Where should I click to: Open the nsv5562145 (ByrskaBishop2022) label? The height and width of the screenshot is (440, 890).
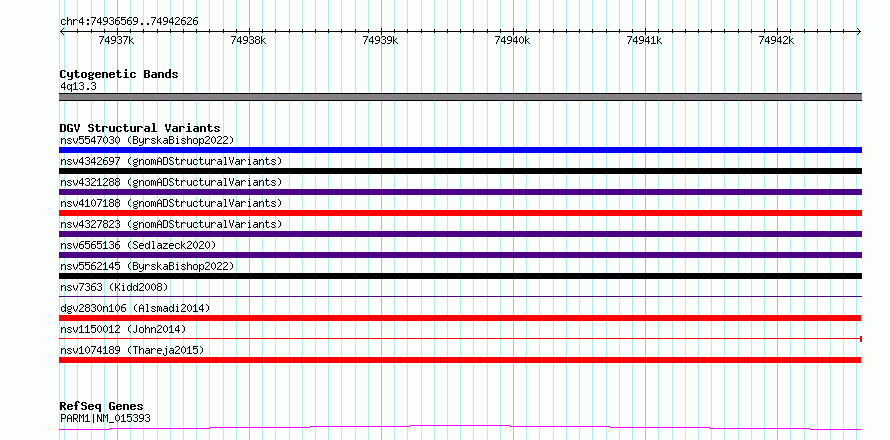click(147, 266)
